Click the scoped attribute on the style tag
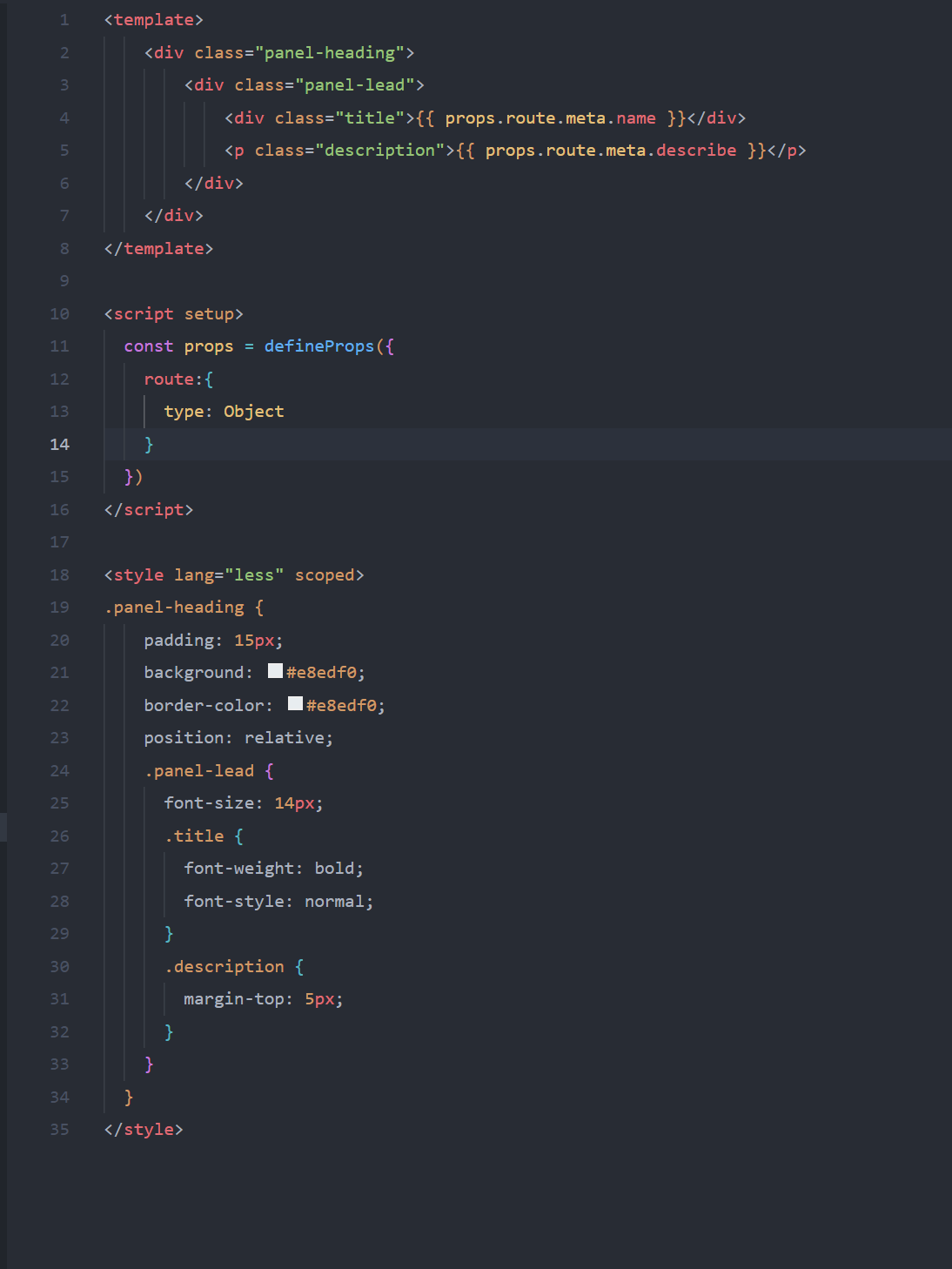Image resolution: width=952 pixels, height=1269 pixels. click(324, 574)
